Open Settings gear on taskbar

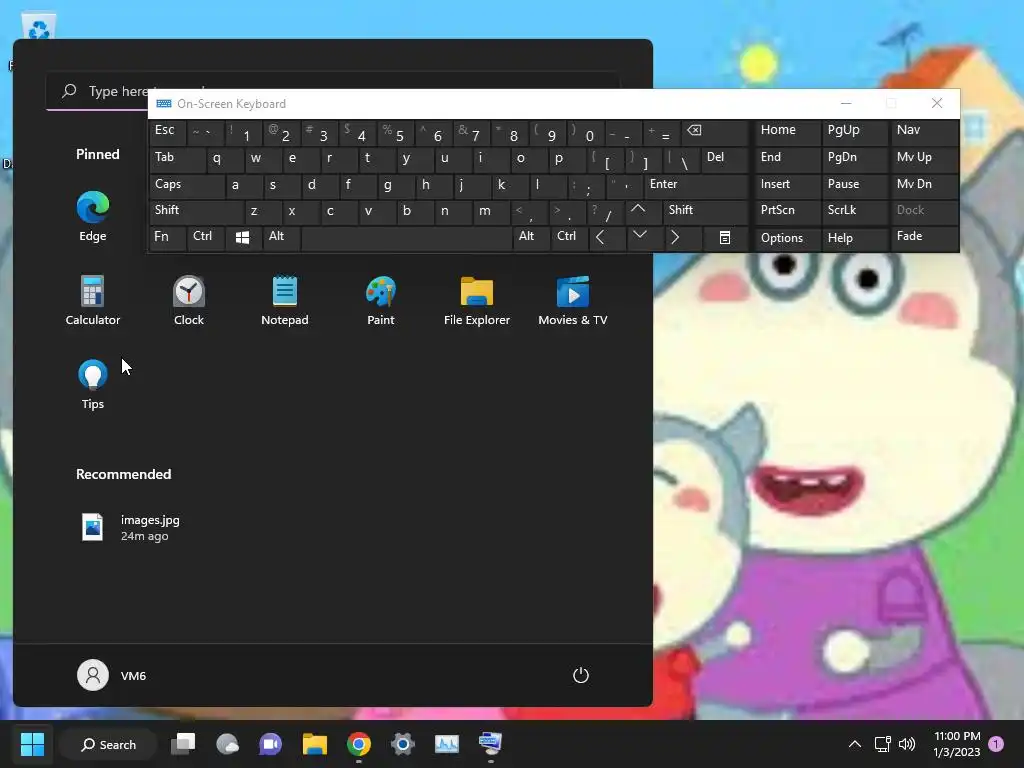pyautogui.click(x=402, y=744)
